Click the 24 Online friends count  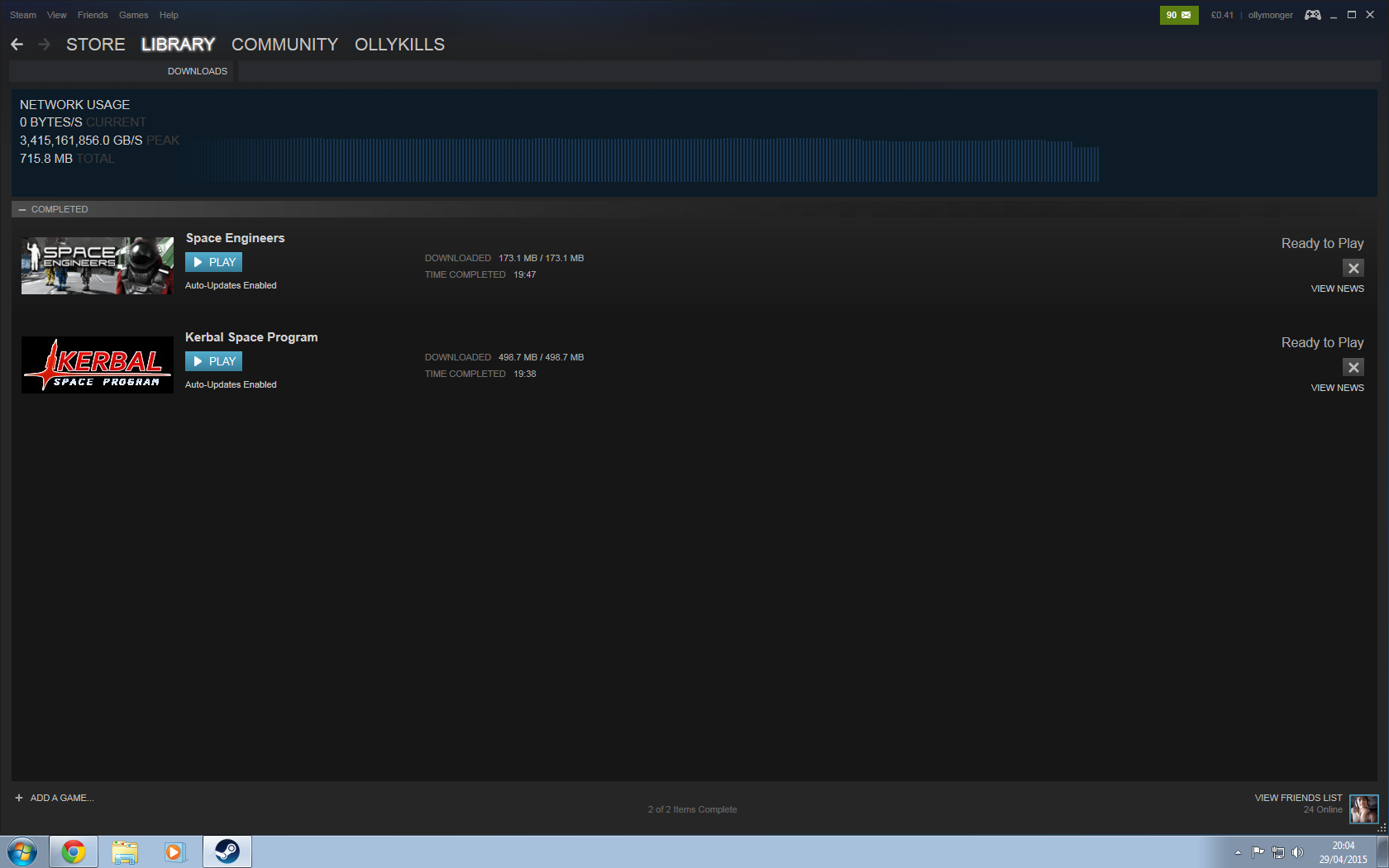tap(1323, 809)
